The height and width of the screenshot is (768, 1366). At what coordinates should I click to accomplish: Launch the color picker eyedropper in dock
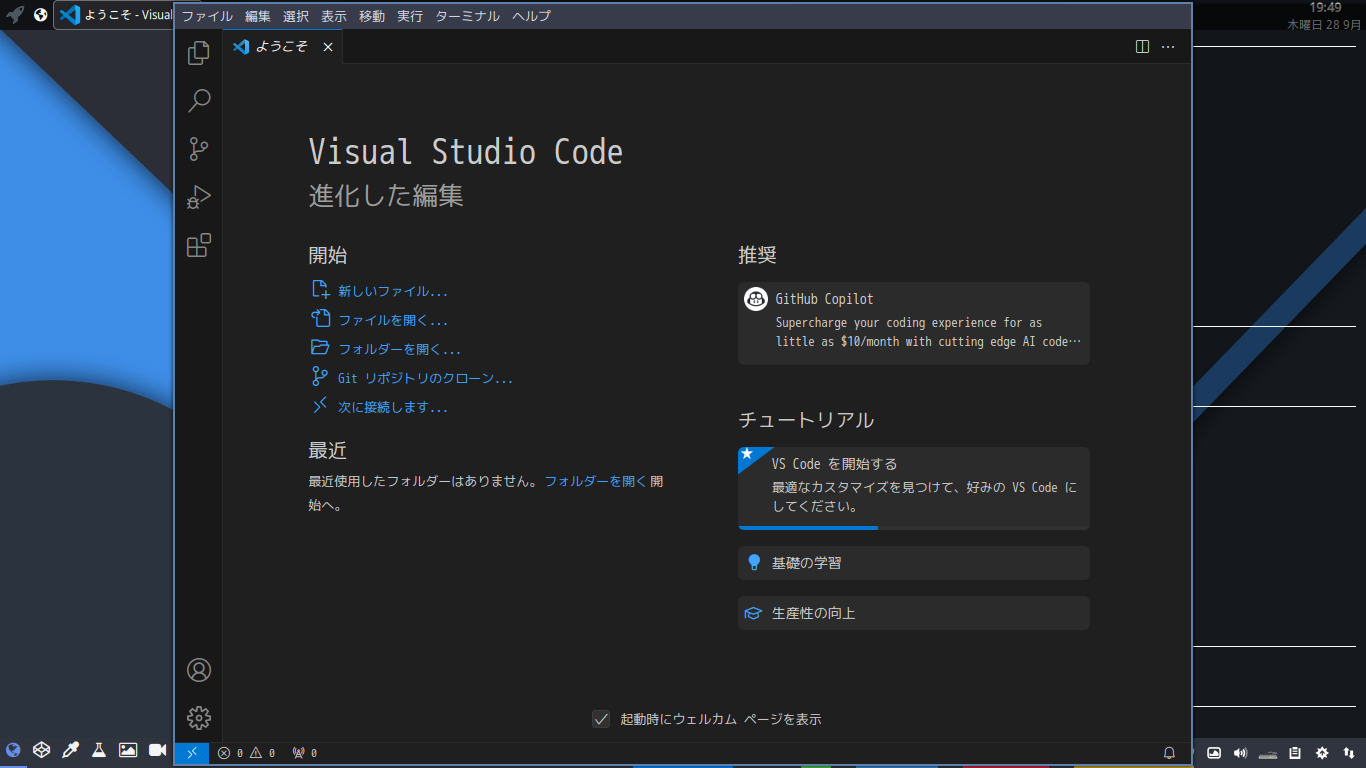tap(70, 750)
